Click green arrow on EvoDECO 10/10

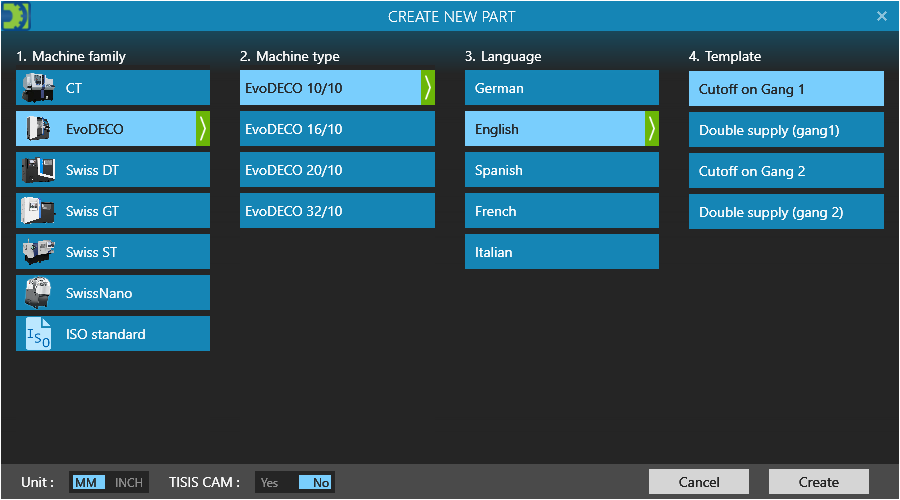(x=428, y=88)
